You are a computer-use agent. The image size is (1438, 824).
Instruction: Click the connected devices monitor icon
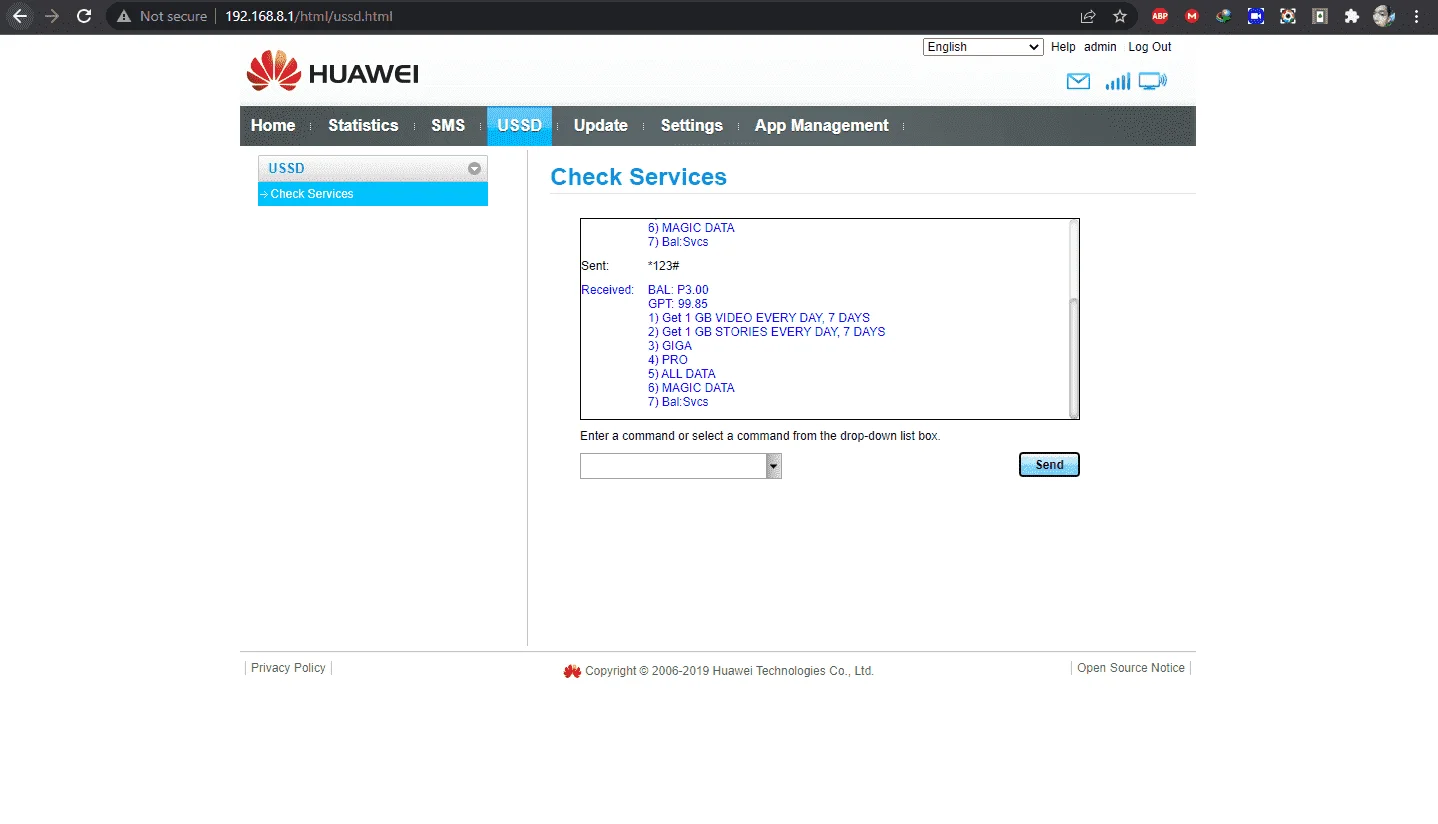[1152, 81]
